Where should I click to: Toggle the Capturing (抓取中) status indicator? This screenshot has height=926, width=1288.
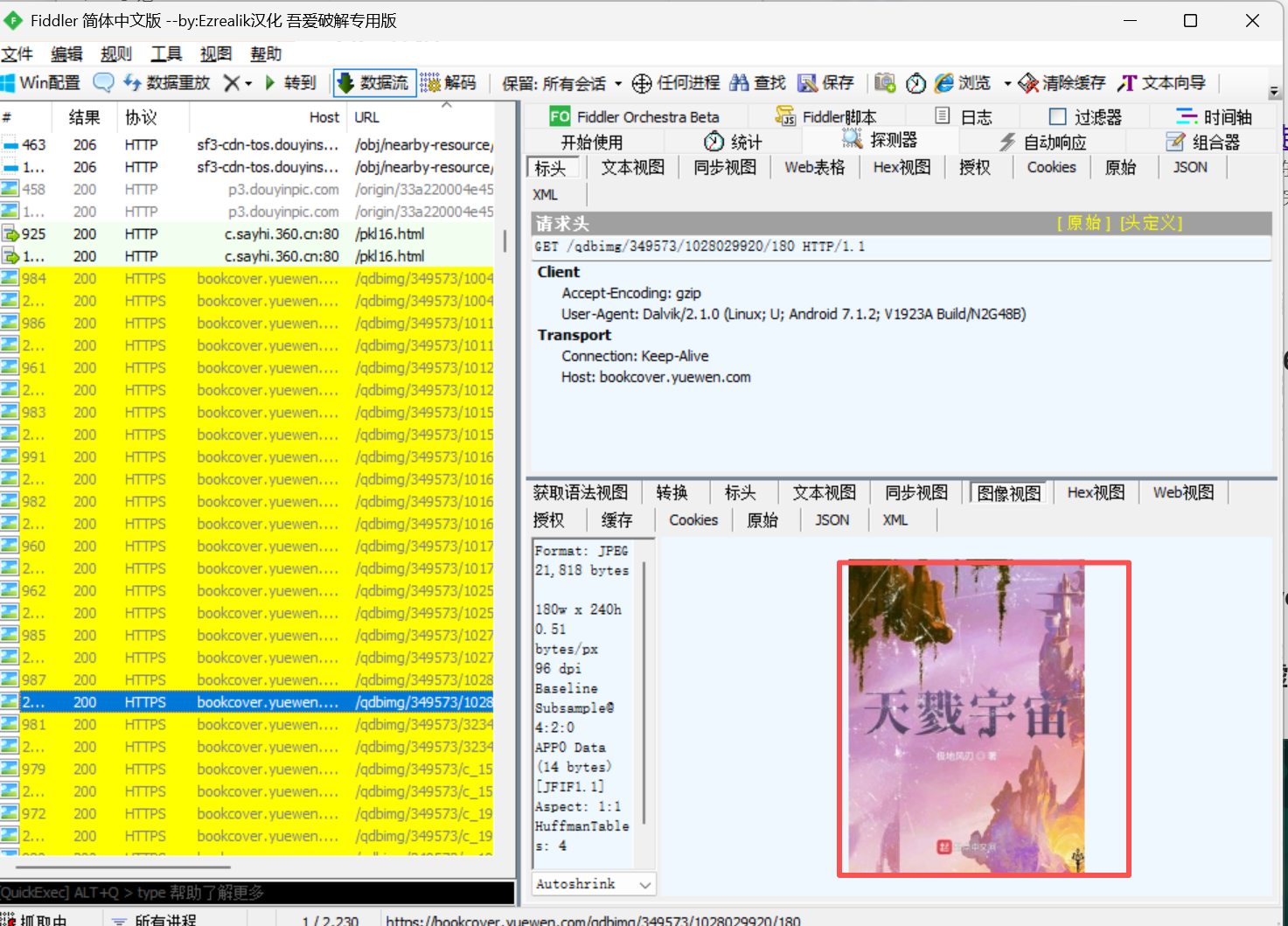click(x=34, y=920)
